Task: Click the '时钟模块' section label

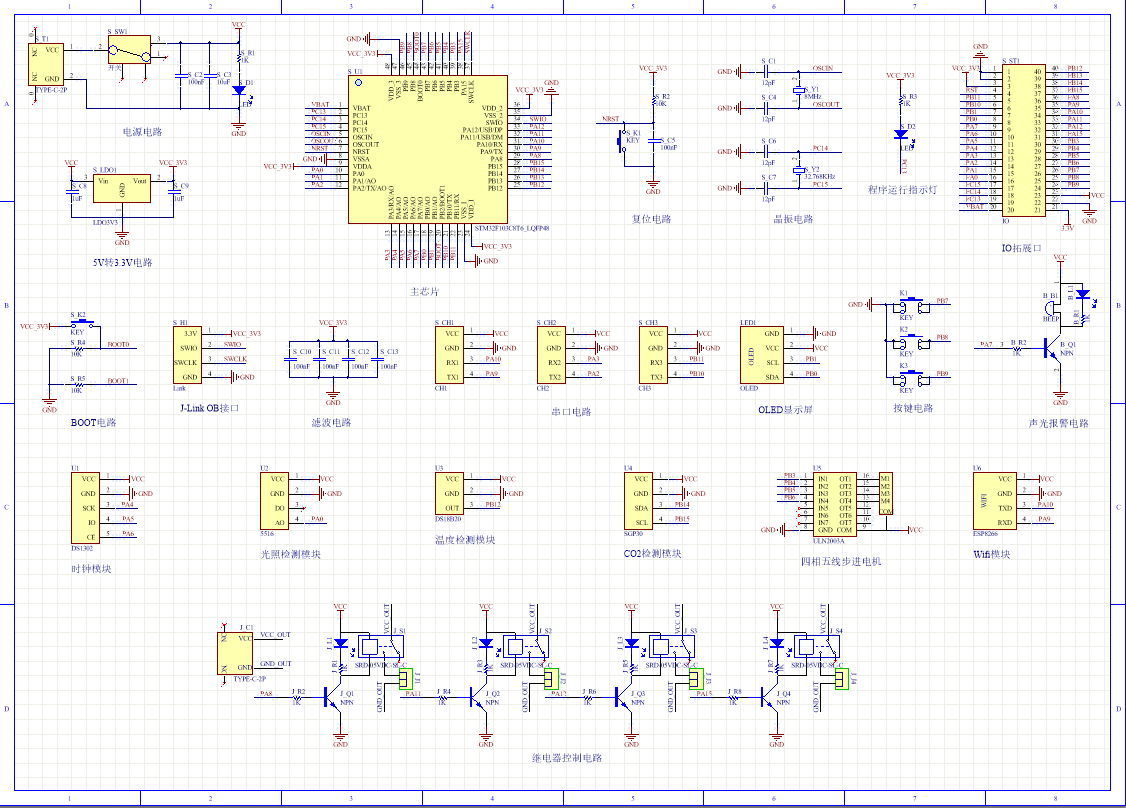Action: tap(91, 569)
